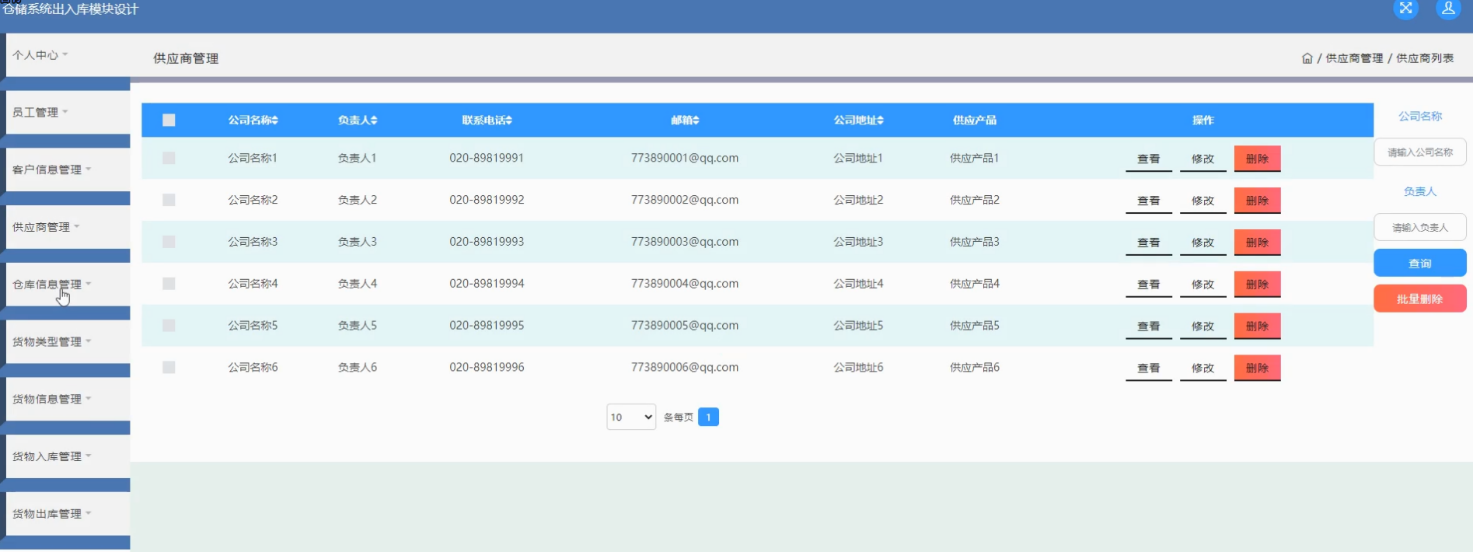Check the row for 公司名称3

click(169, 242)
